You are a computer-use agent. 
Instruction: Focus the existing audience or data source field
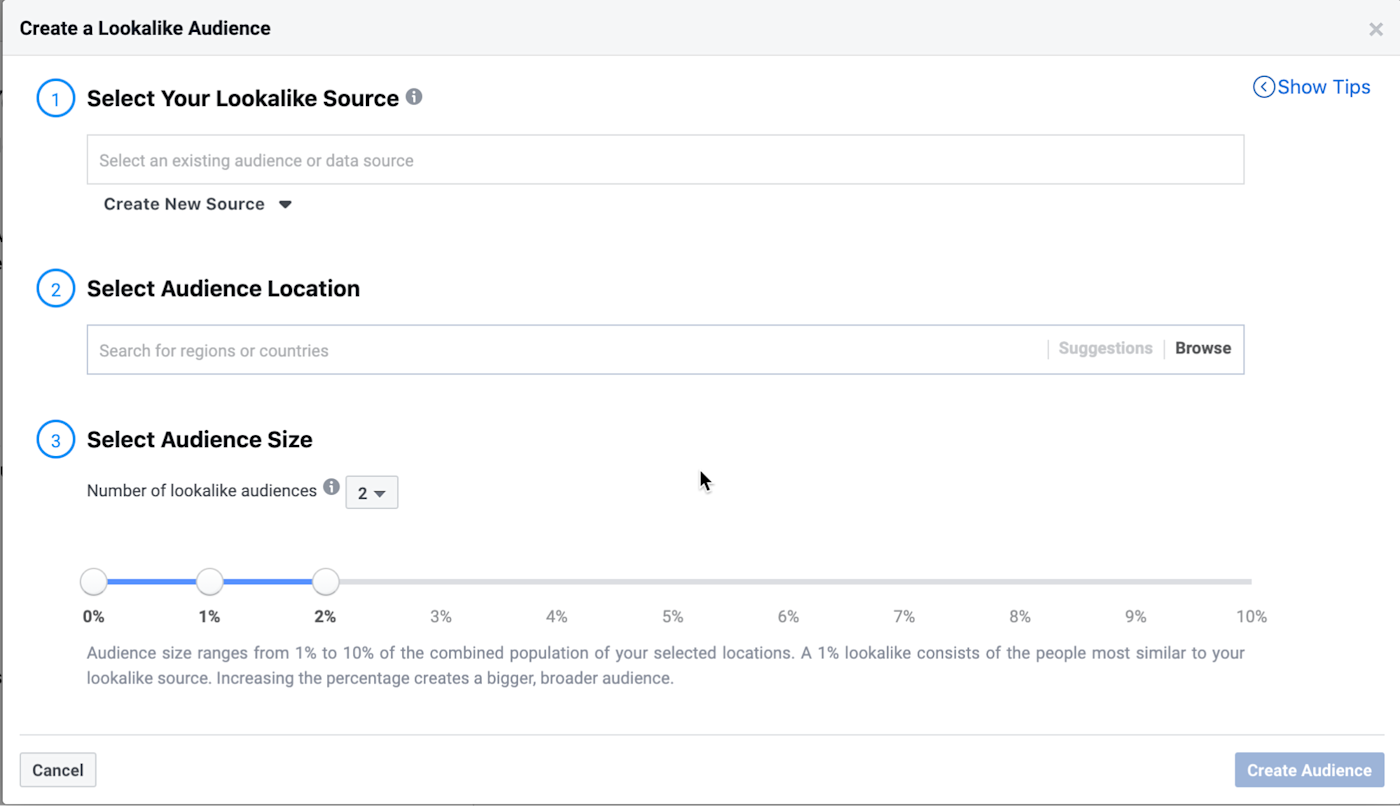point(665,160)
